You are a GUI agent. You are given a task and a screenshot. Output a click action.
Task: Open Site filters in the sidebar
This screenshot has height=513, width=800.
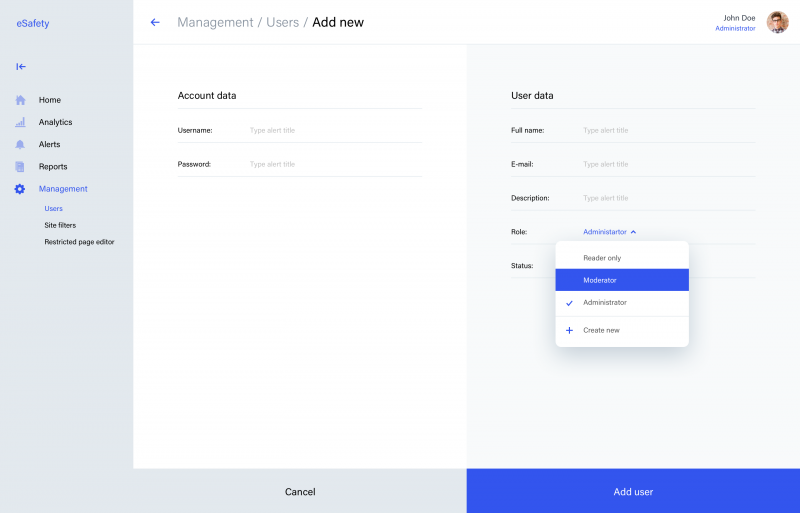click(60, 225)
